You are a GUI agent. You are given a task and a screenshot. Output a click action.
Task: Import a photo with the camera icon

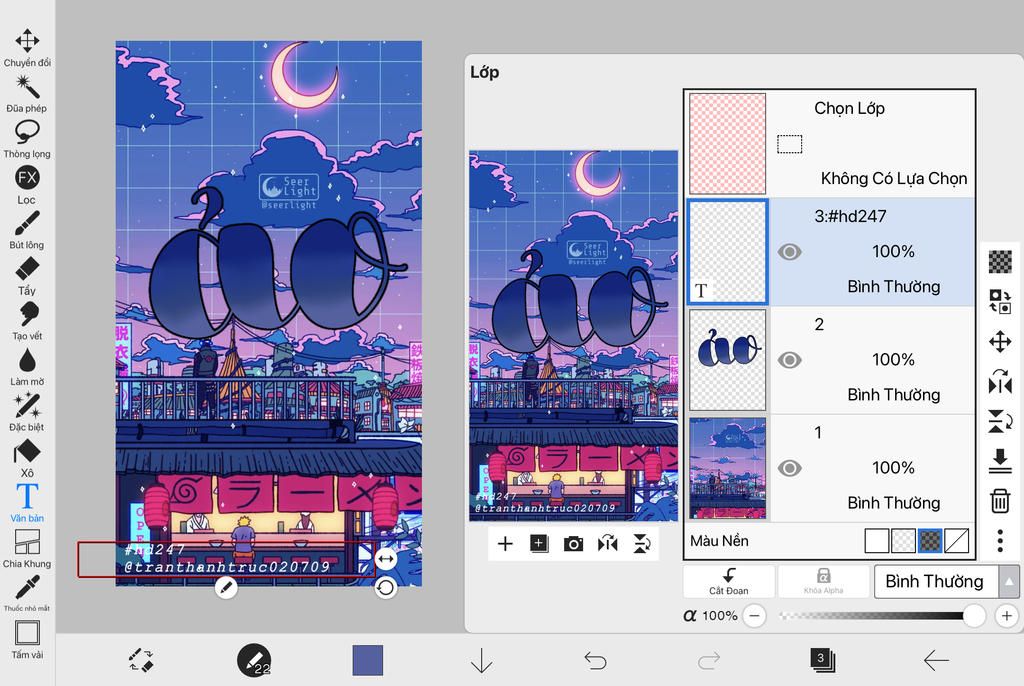tap(573, 544)
